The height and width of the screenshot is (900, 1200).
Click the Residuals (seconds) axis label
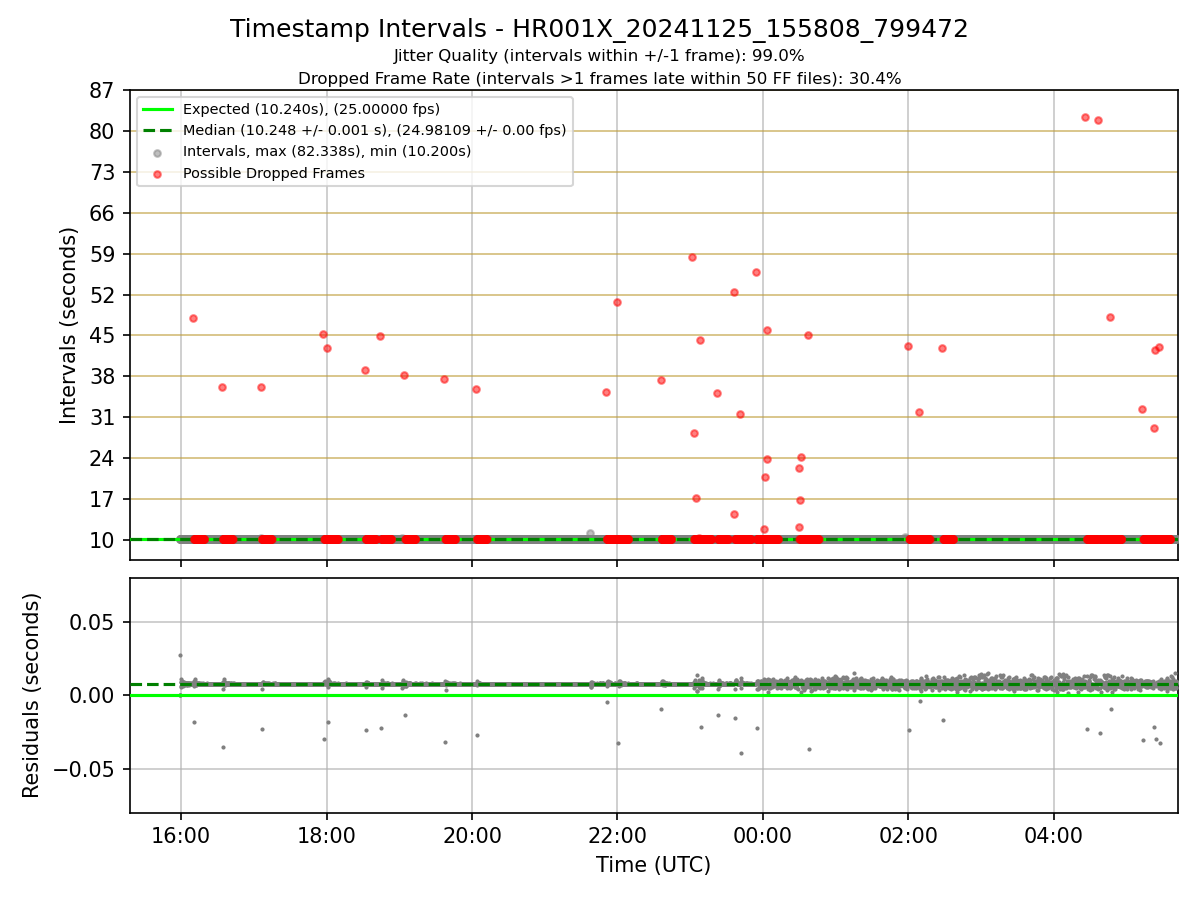click(x=32, y=695)
